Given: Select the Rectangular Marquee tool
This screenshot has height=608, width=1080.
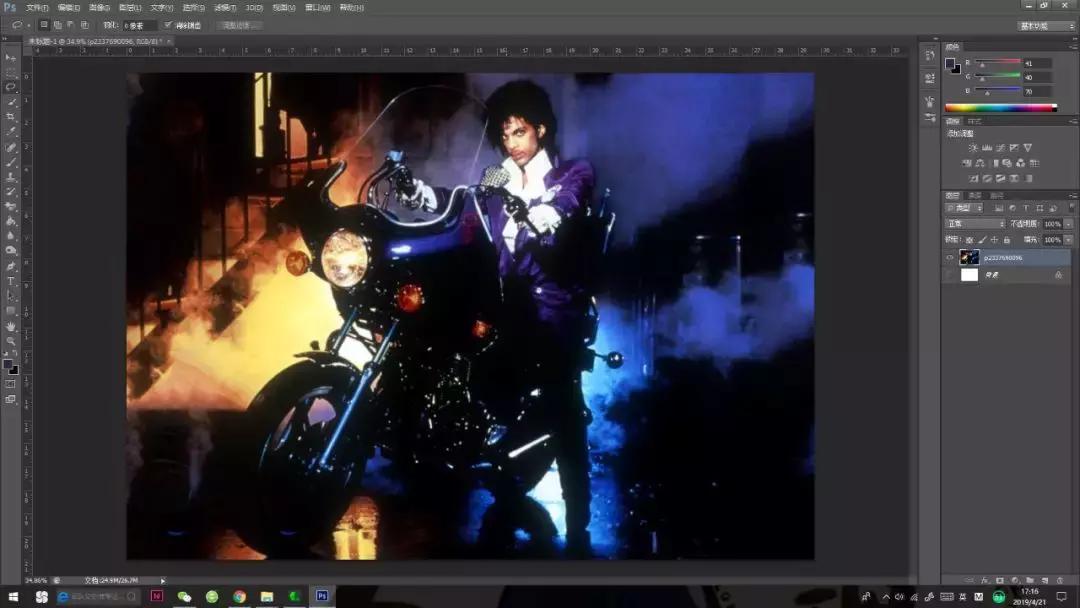Looking at the screenshot, I should coord(10,72).
